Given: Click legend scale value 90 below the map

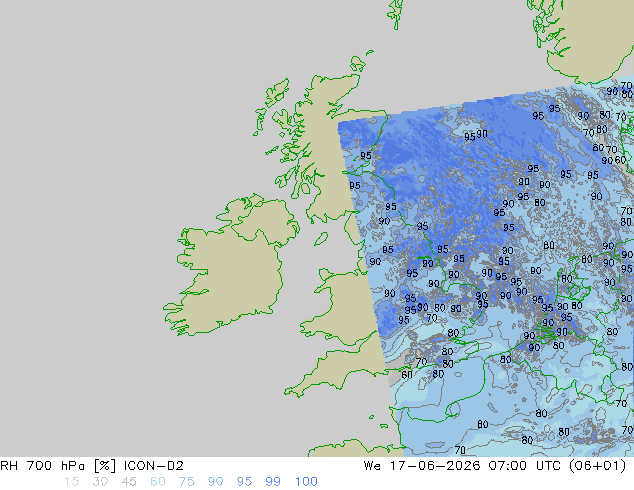Looking at the screenshot, I should pos(215,482).
